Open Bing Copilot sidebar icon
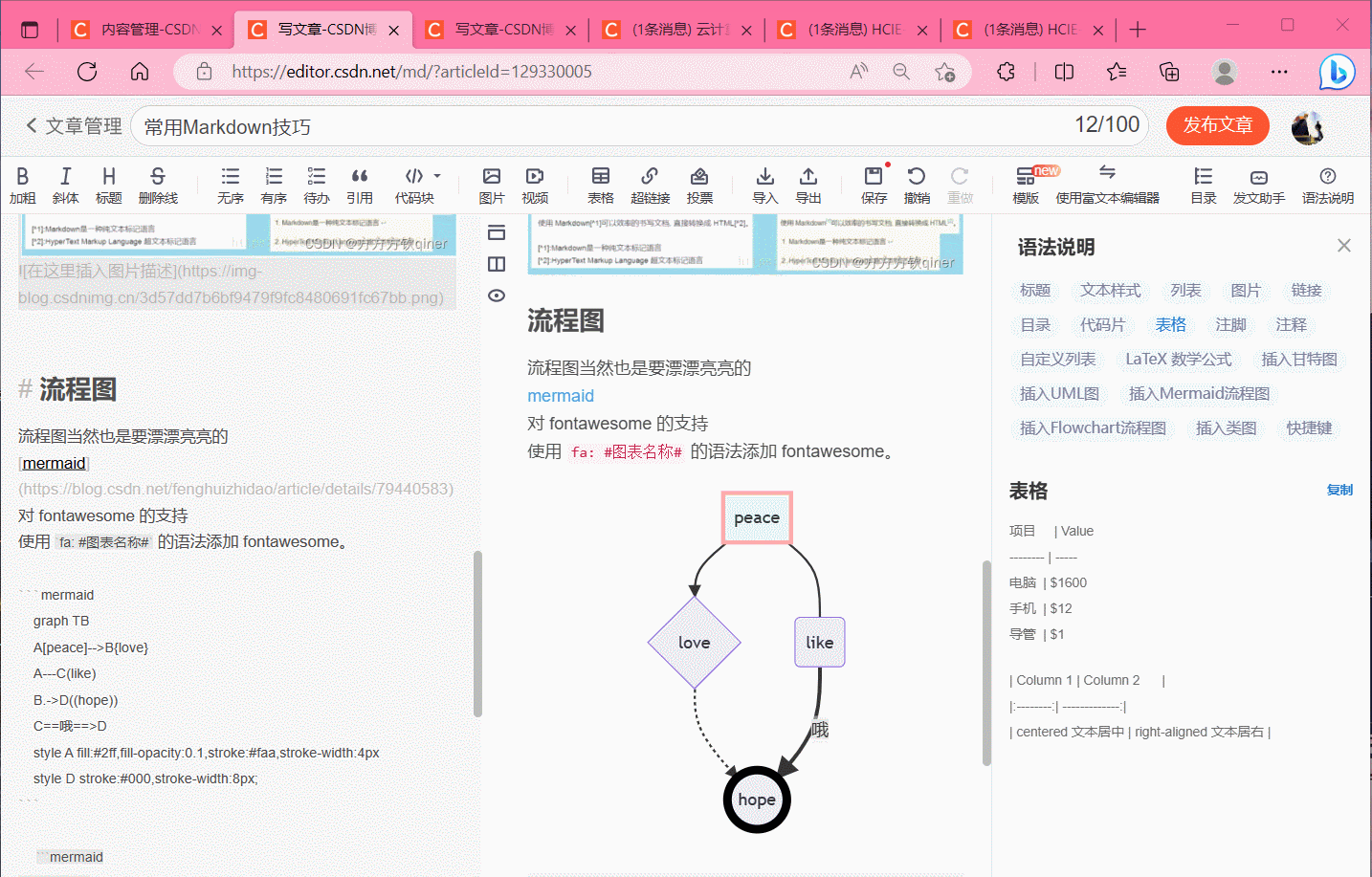The image size is (1372, 877). tap(1338, 71)
